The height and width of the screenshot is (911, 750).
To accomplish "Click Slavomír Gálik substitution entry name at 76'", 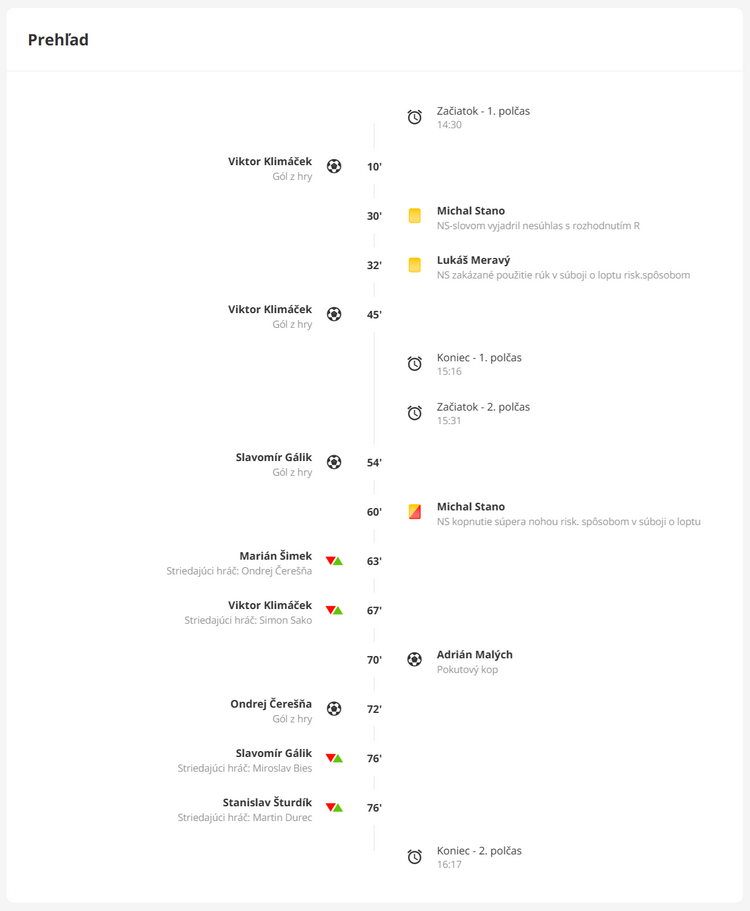I will coord(274,753).
